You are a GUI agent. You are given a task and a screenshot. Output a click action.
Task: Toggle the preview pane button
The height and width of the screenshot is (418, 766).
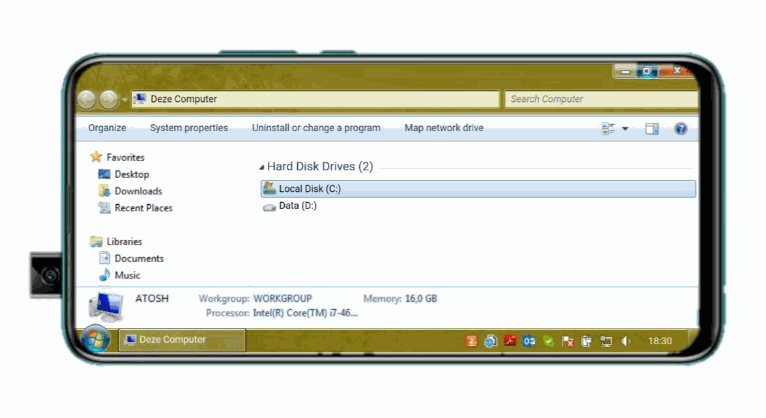pos(652,129)
